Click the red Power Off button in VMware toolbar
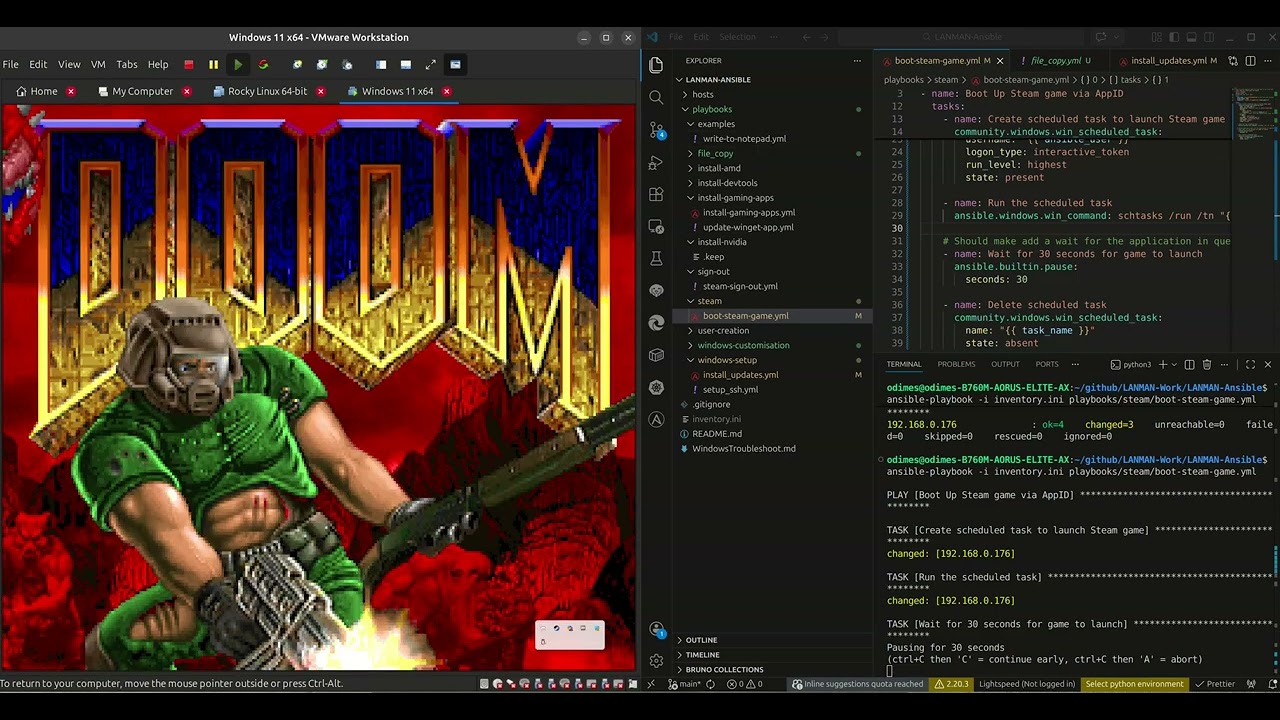 188,64
